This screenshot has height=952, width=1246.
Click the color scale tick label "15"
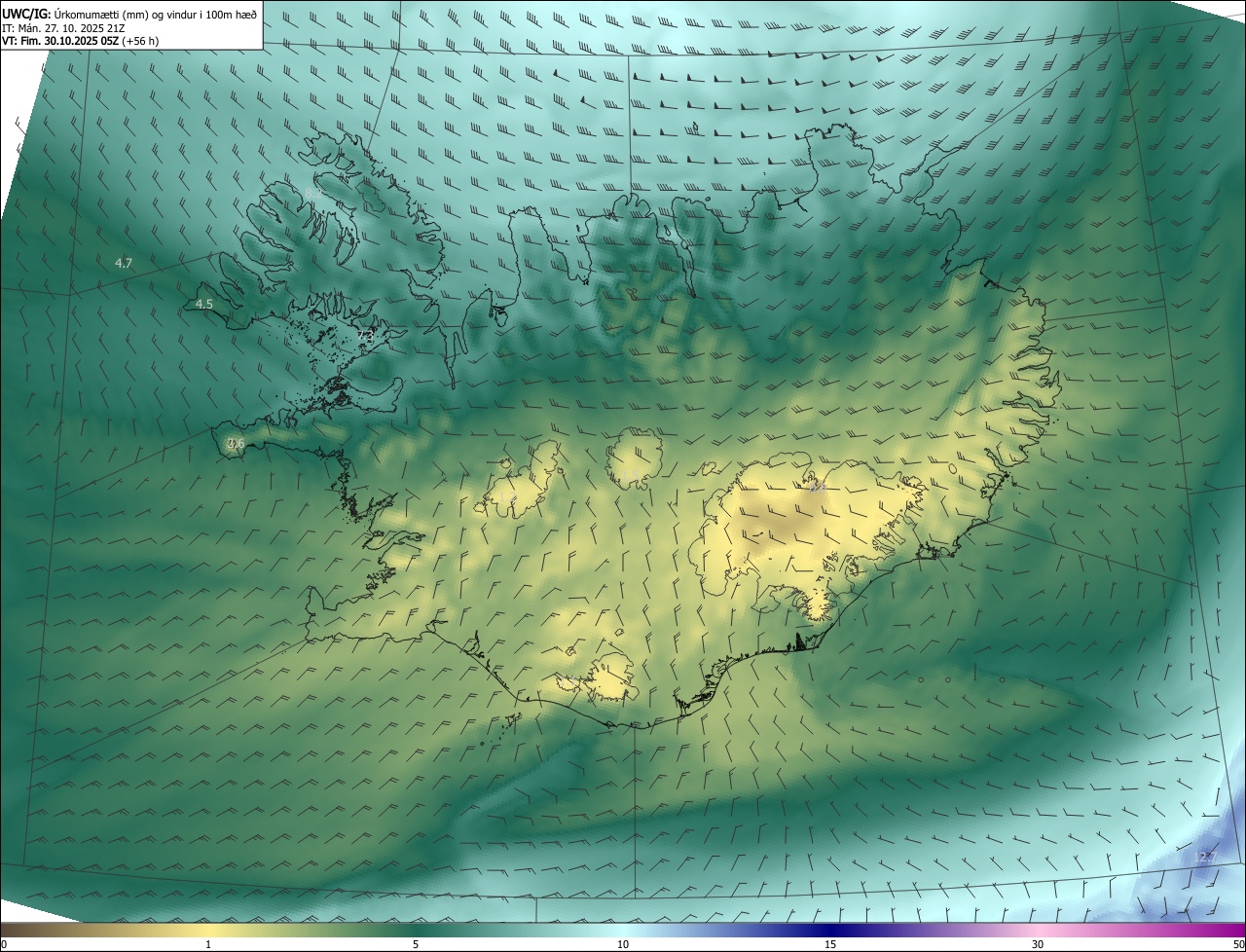click(x=830, y=944)
